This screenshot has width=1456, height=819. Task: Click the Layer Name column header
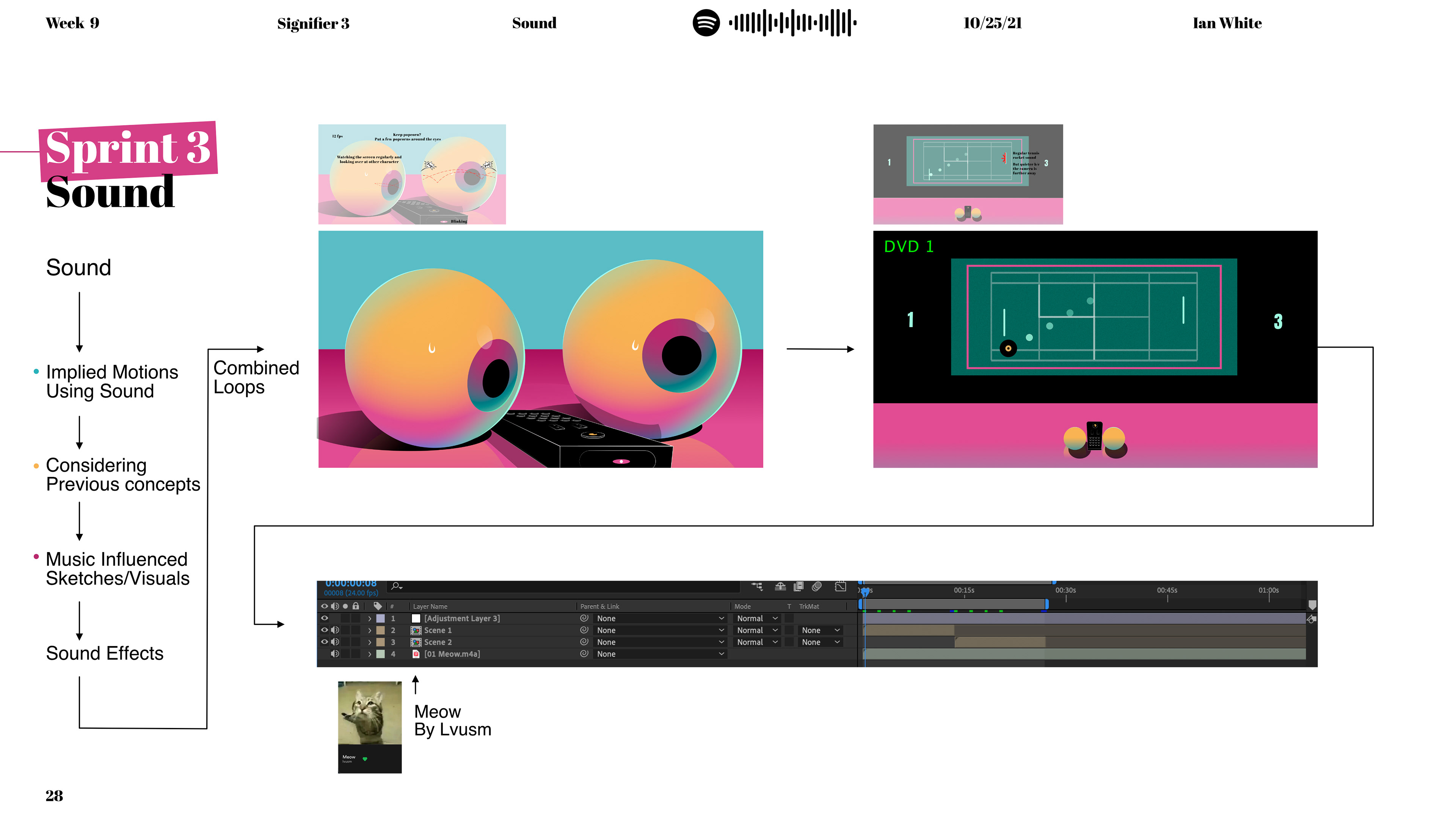click(430, 607)
